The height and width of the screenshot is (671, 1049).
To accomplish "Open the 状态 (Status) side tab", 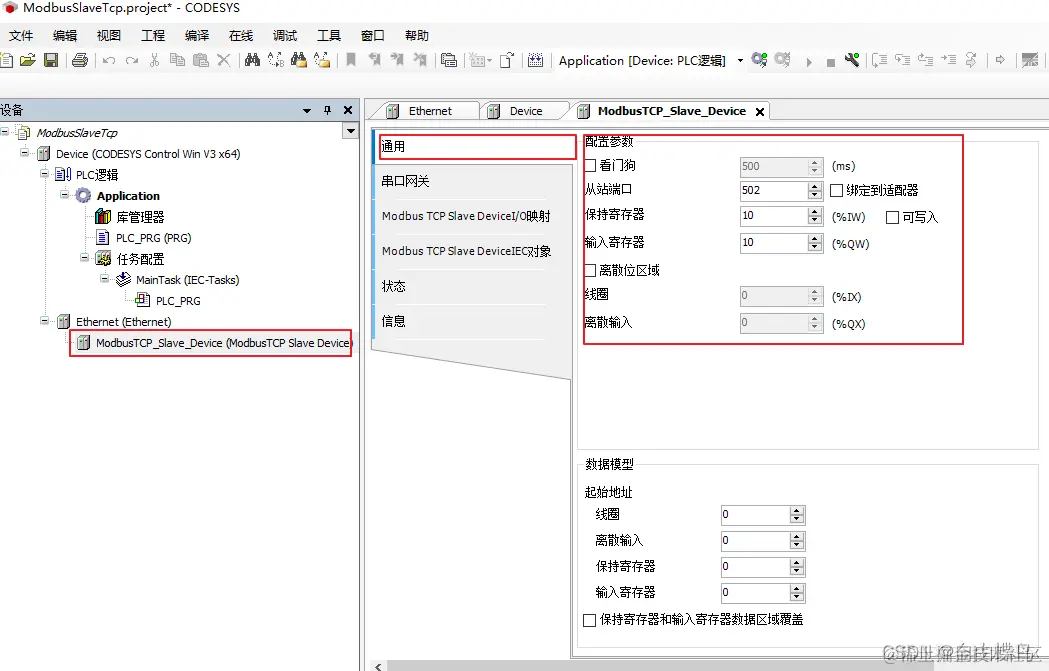I will coord(472,286).
